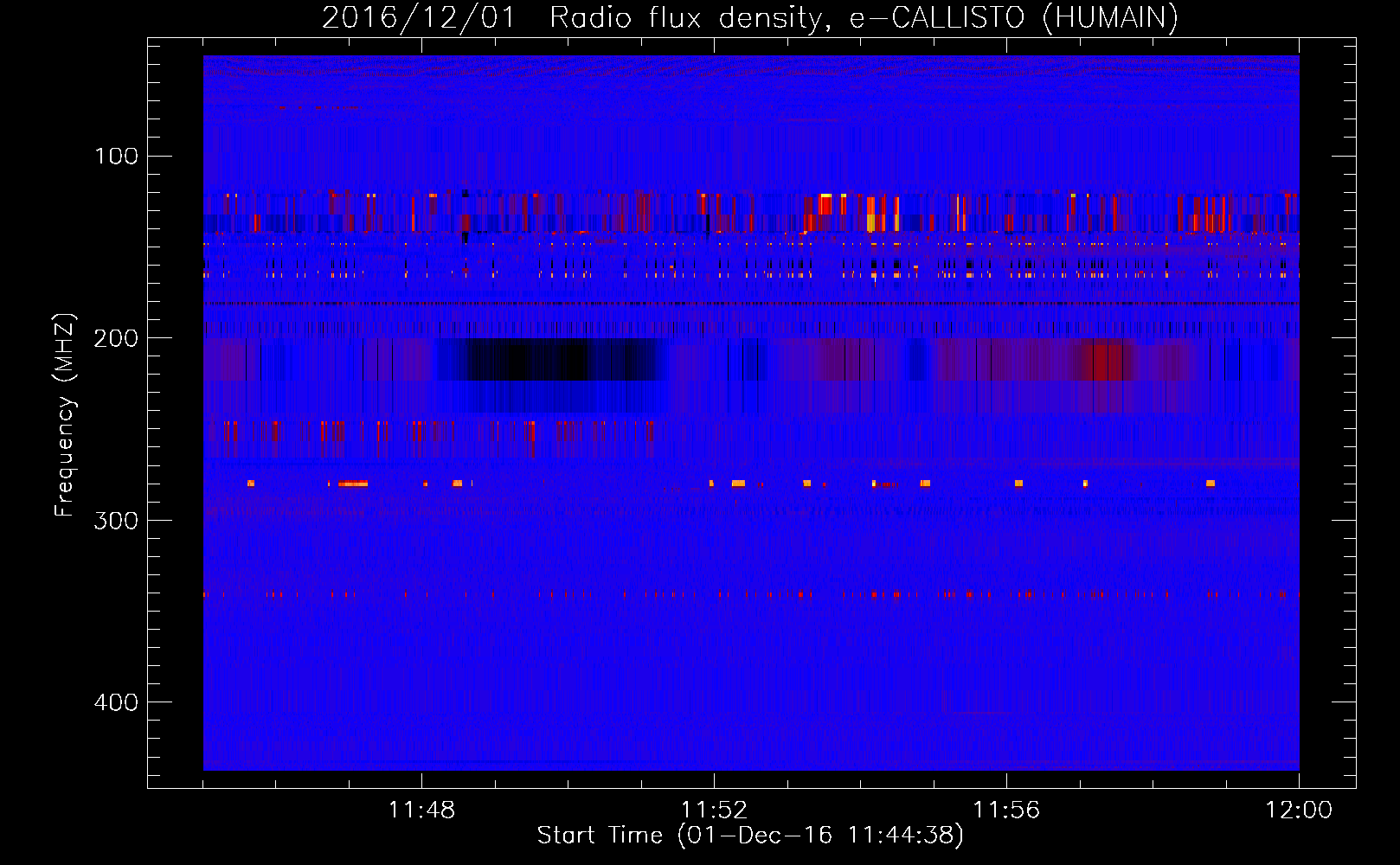Click the 300 frequency tick label
Viewport: 1400px width, 865px height.
tap(116, 520)
